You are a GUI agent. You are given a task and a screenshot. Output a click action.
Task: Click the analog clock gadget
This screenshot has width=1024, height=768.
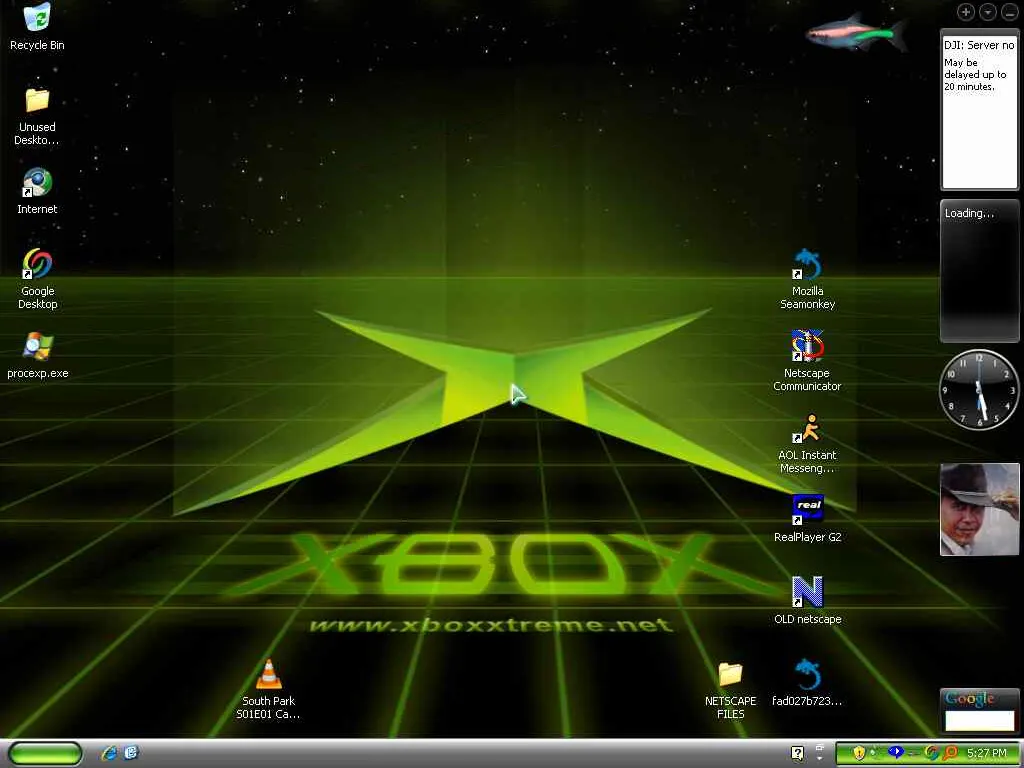[979, 390]
